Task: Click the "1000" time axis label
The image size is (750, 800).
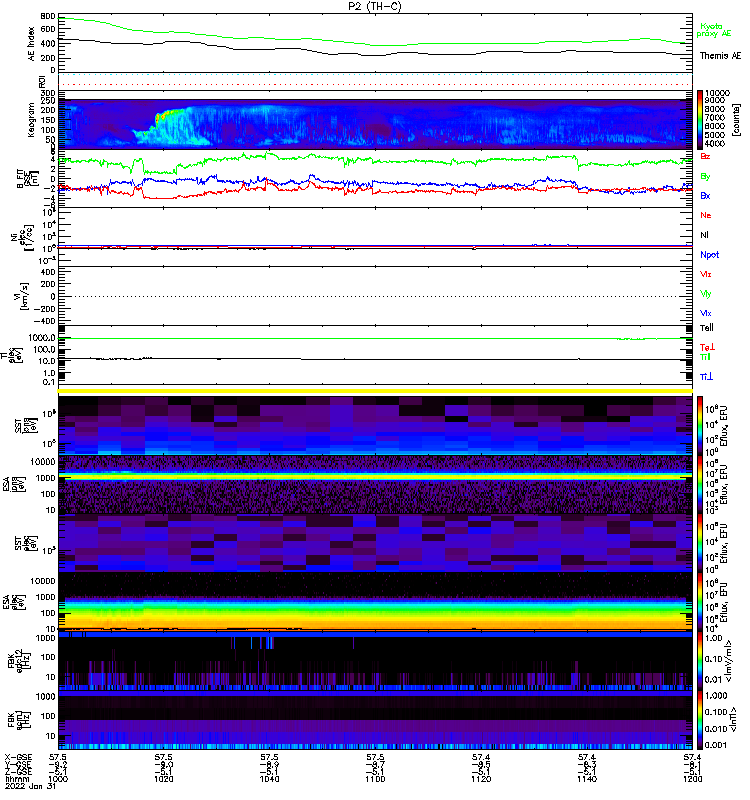Action: [x=58, y=779]
